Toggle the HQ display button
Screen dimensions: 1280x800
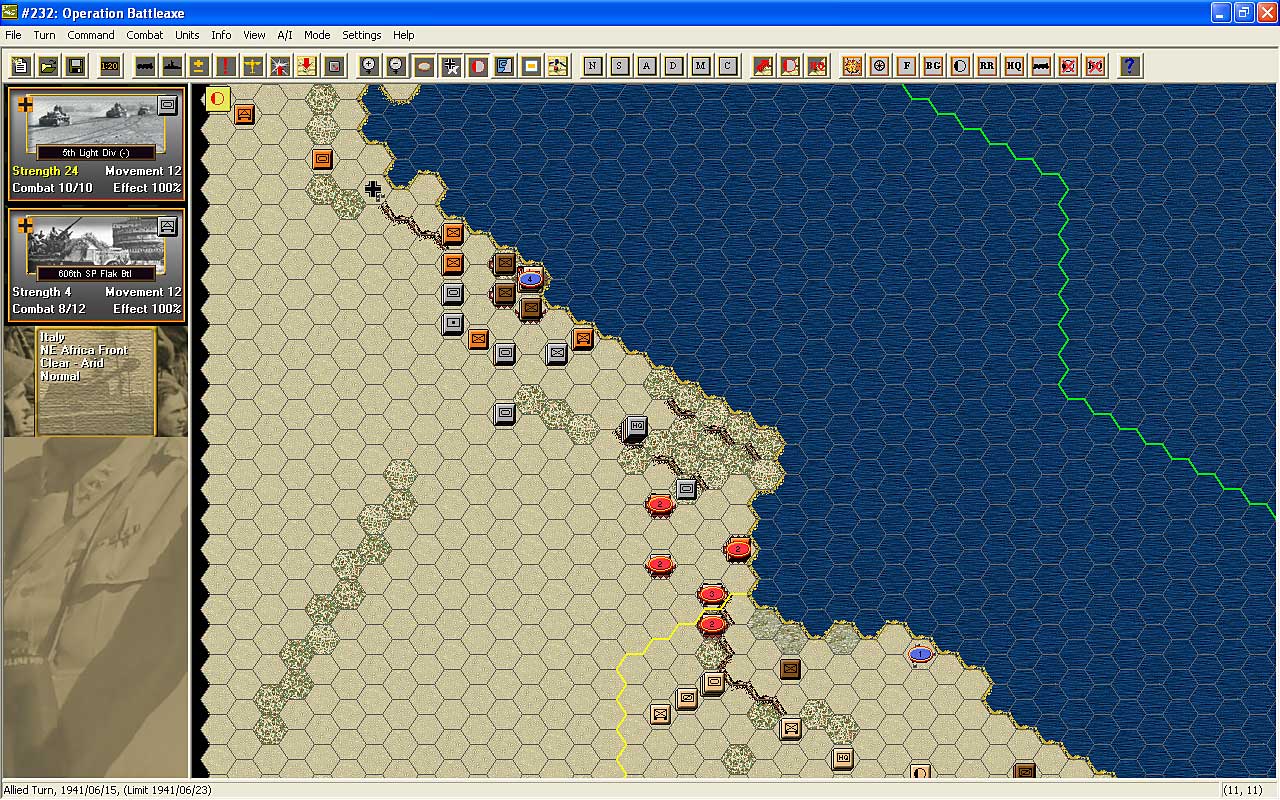tap(1014, 66)
